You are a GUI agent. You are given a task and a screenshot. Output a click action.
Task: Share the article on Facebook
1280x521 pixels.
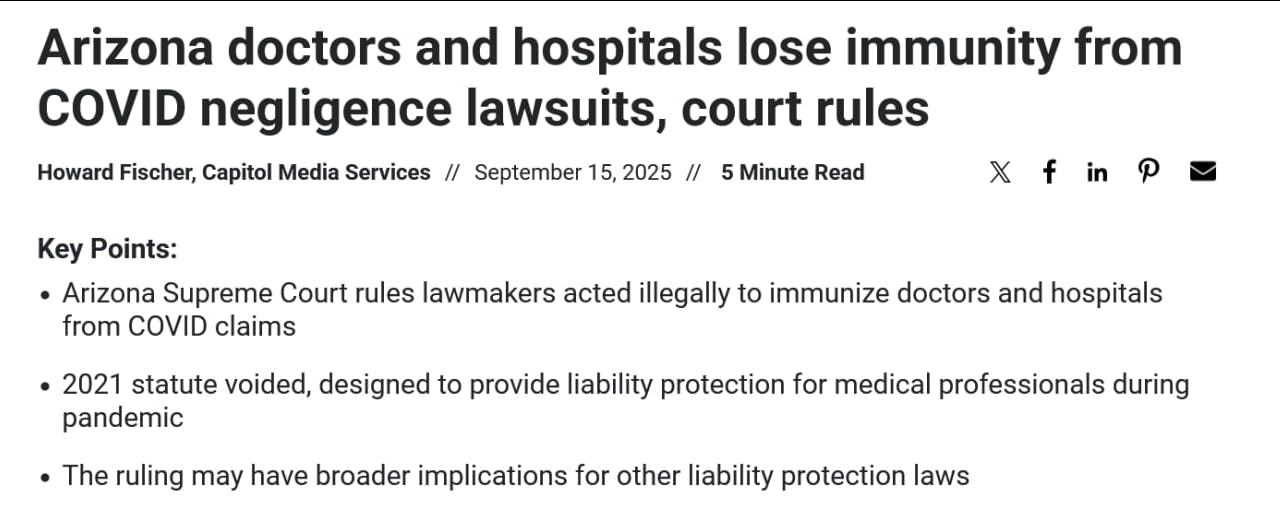(1049, 172)
